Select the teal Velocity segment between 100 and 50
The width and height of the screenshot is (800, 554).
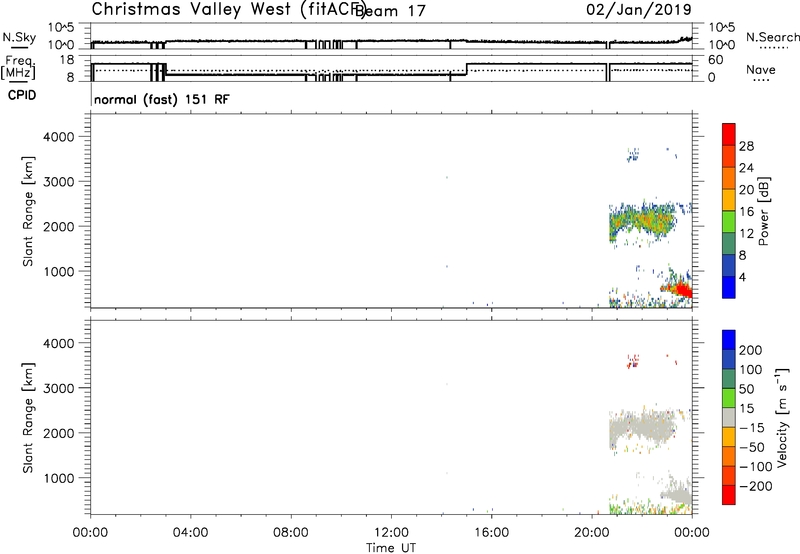click(729, 379)
